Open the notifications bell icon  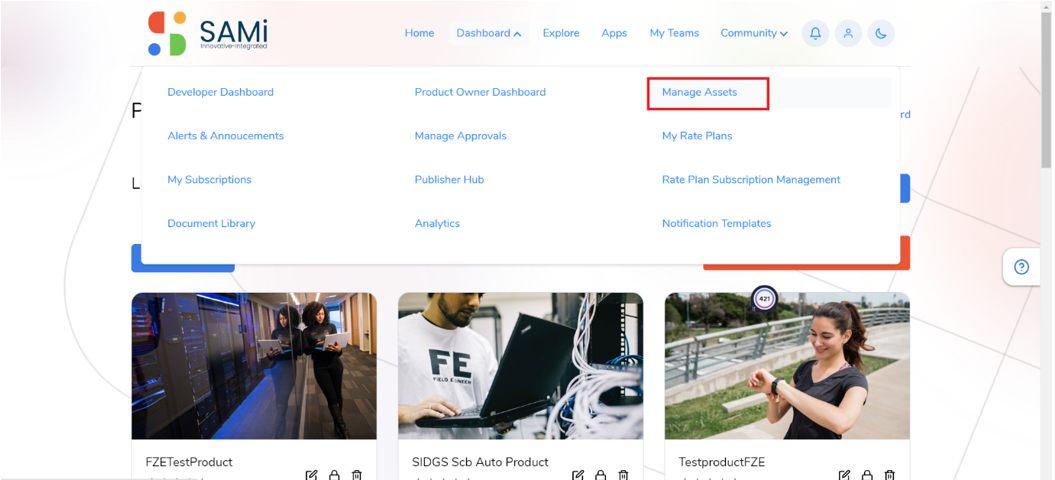tap(815, 33)
